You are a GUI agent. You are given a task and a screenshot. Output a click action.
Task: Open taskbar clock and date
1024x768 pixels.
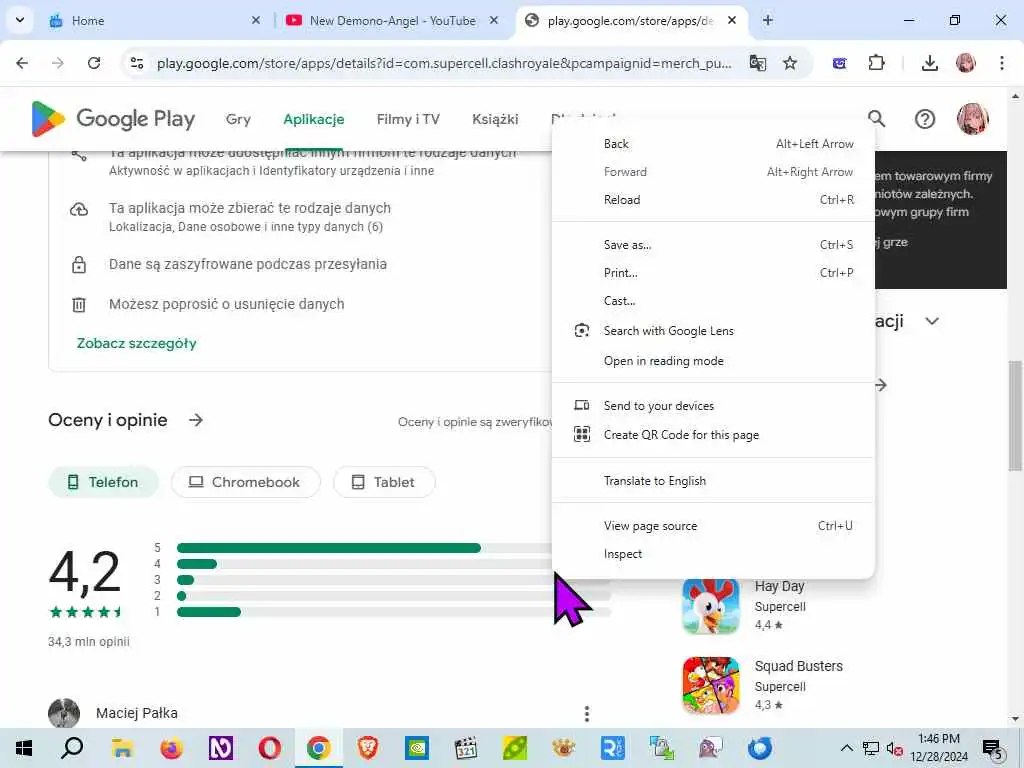(939, 748)
